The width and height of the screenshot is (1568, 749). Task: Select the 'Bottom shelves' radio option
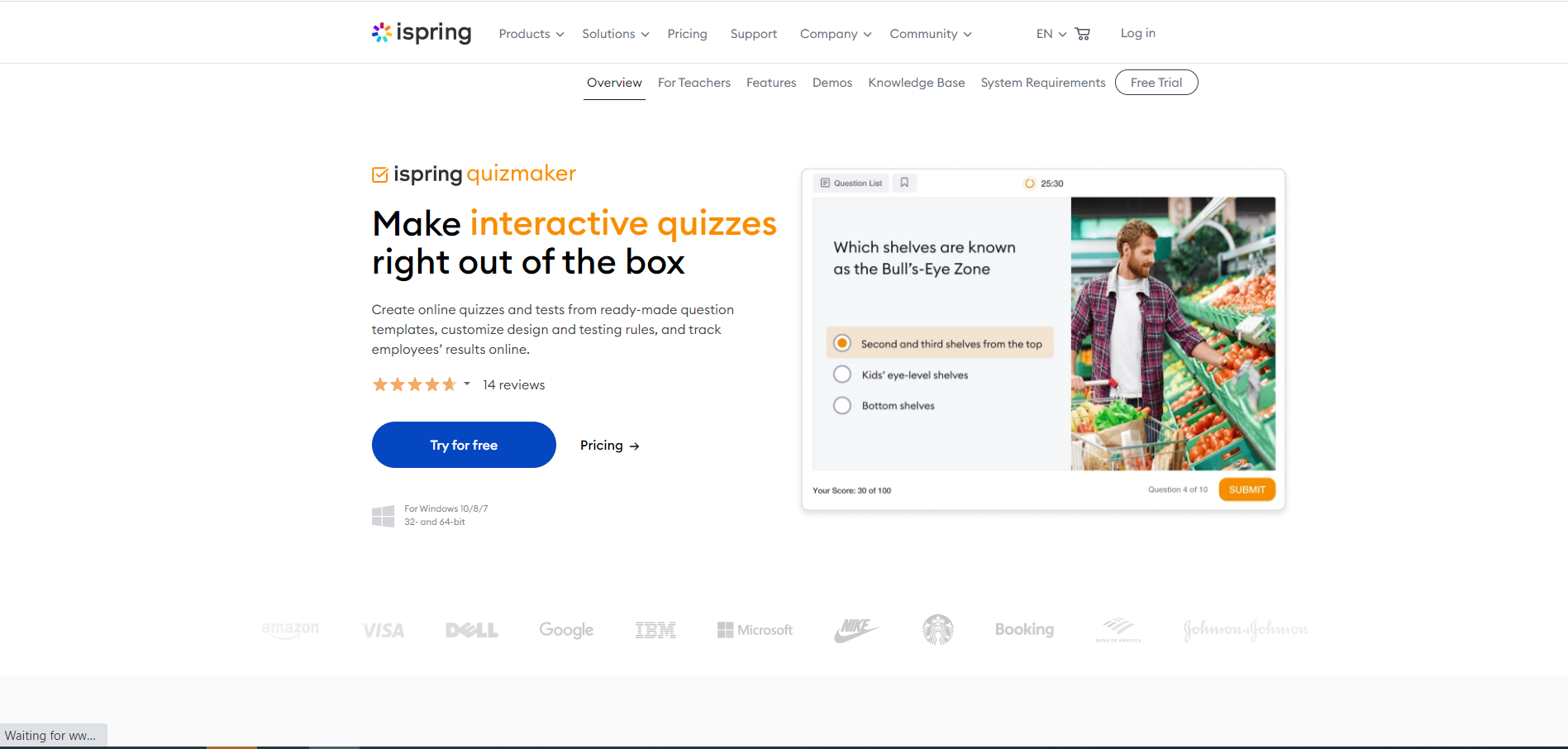(x=842, y=405)
